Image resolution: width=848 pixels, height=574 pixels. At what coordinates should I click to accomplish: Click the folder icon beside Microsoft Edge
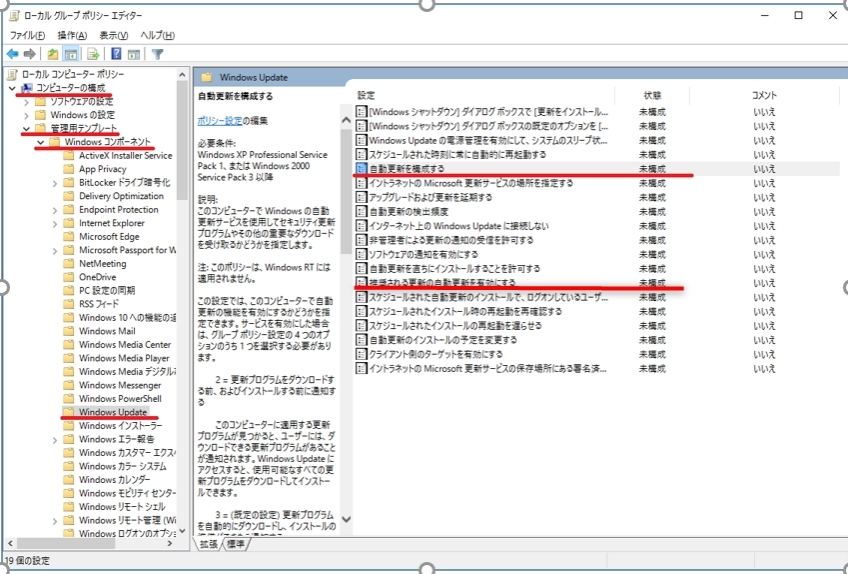point(69,236)
